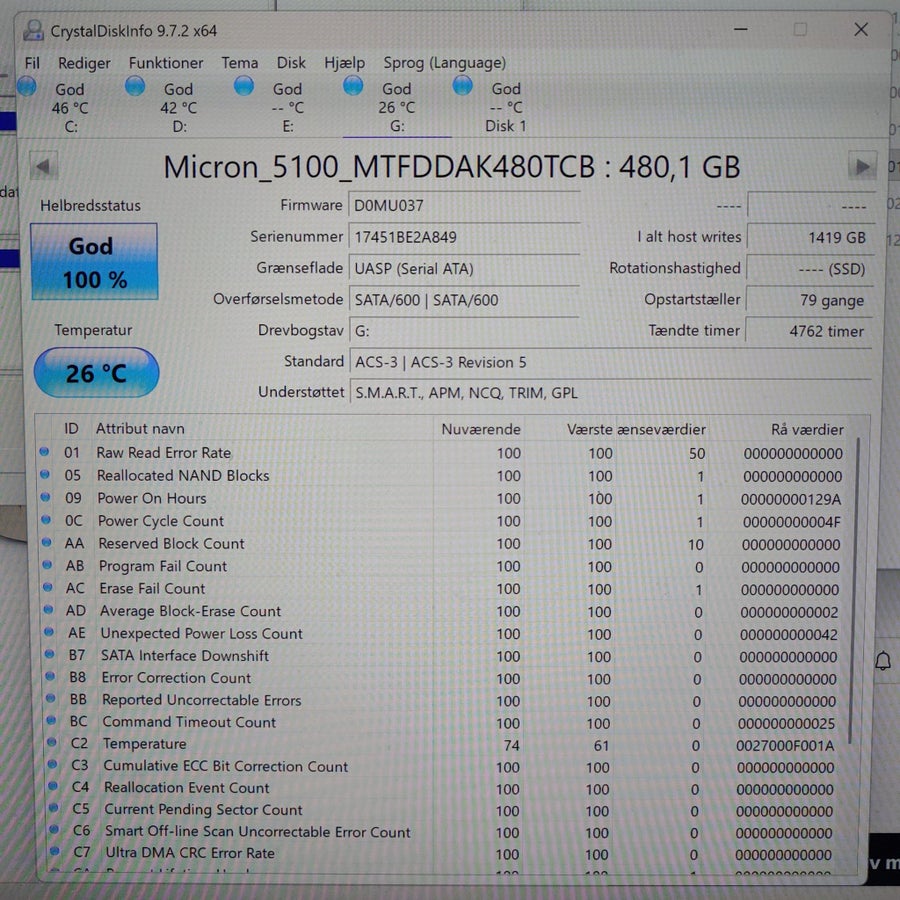The height and width of the screenshot is (900, 900).
Task: Click the God 100 % health status button
Action: [94, 262]
